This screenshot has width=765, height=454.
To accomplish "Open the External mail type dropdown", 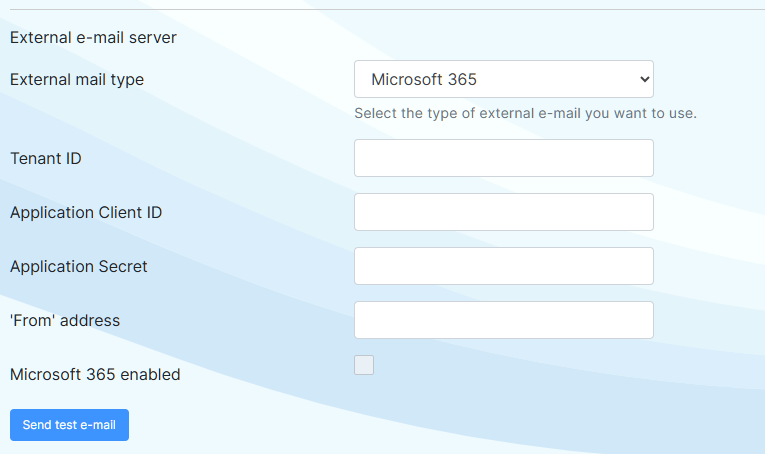I will tap(503, 79).
